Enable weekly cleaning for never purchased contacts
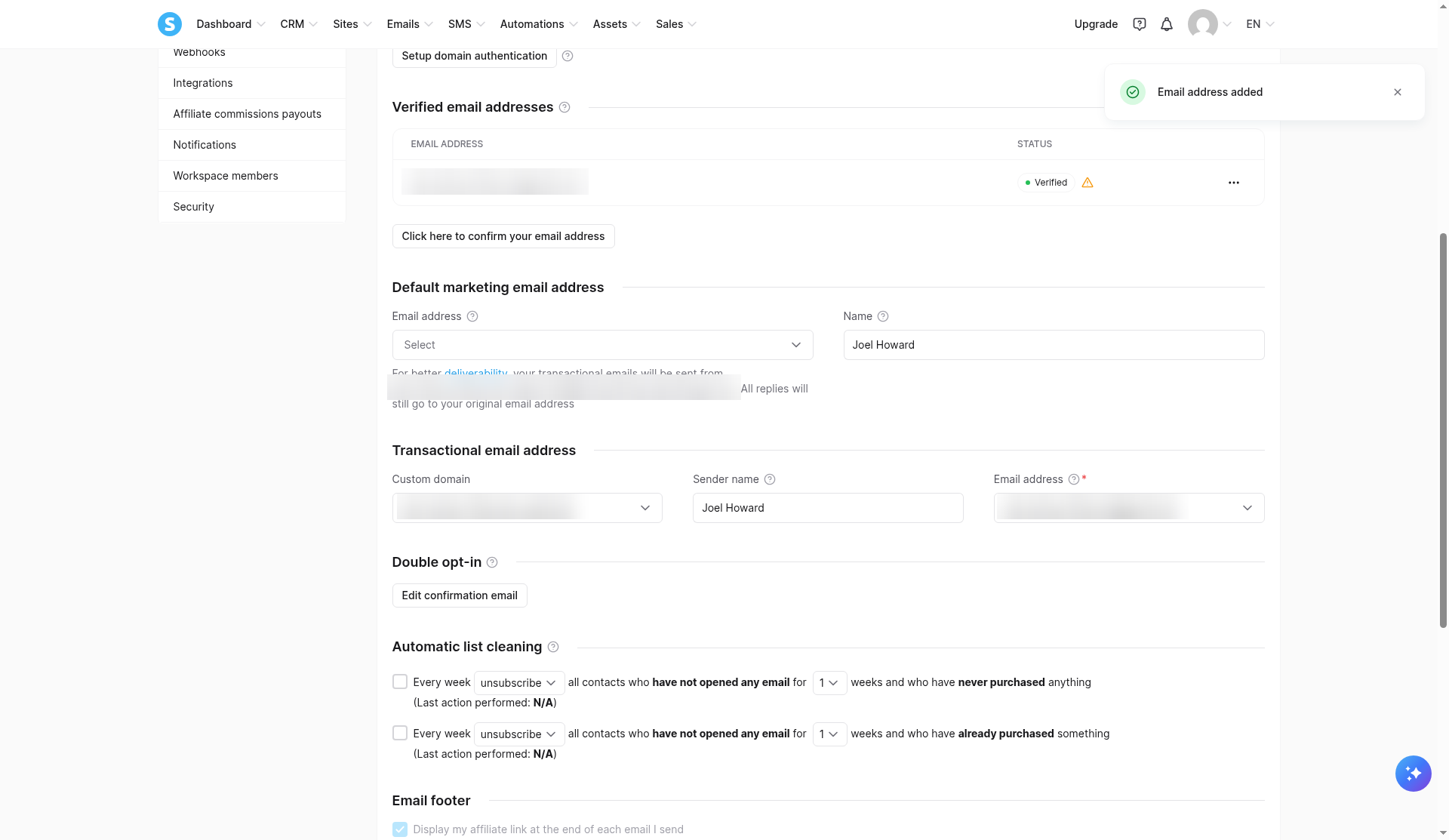Viewport: 1449px width, 840px height. click(400, 682)
